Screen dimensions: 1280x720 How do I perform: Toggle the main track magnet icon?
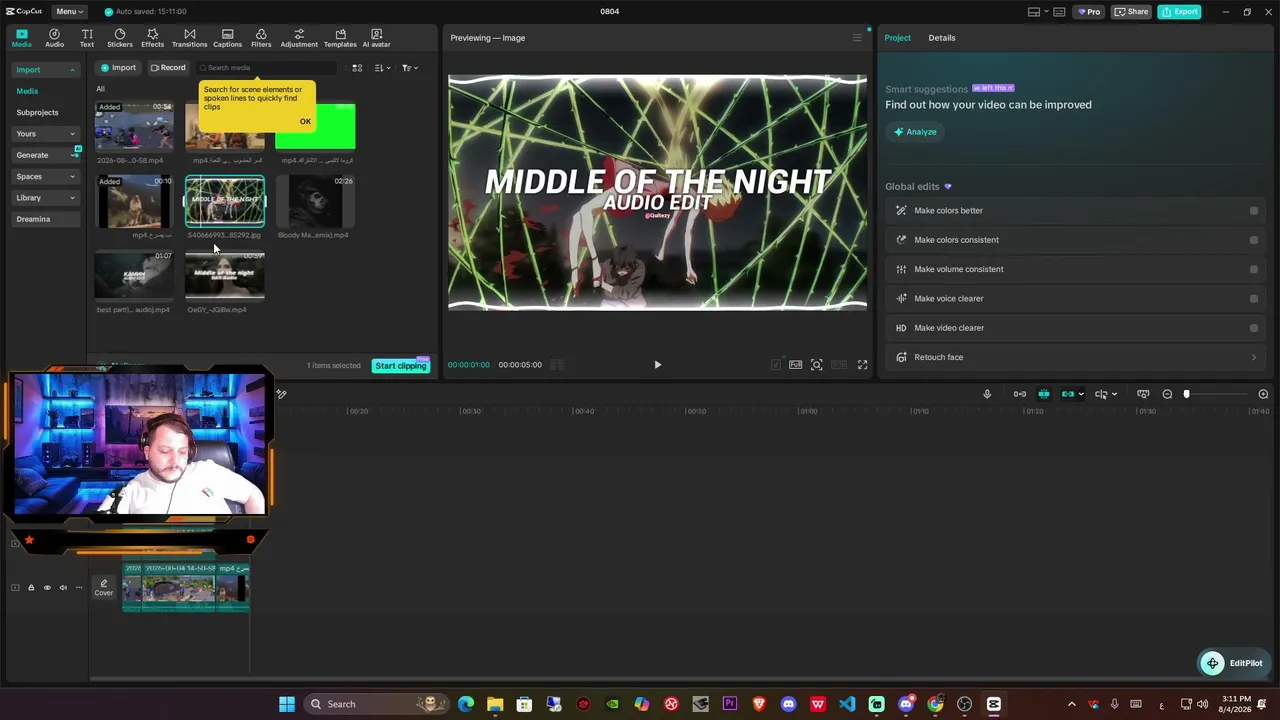point(1019,394)
